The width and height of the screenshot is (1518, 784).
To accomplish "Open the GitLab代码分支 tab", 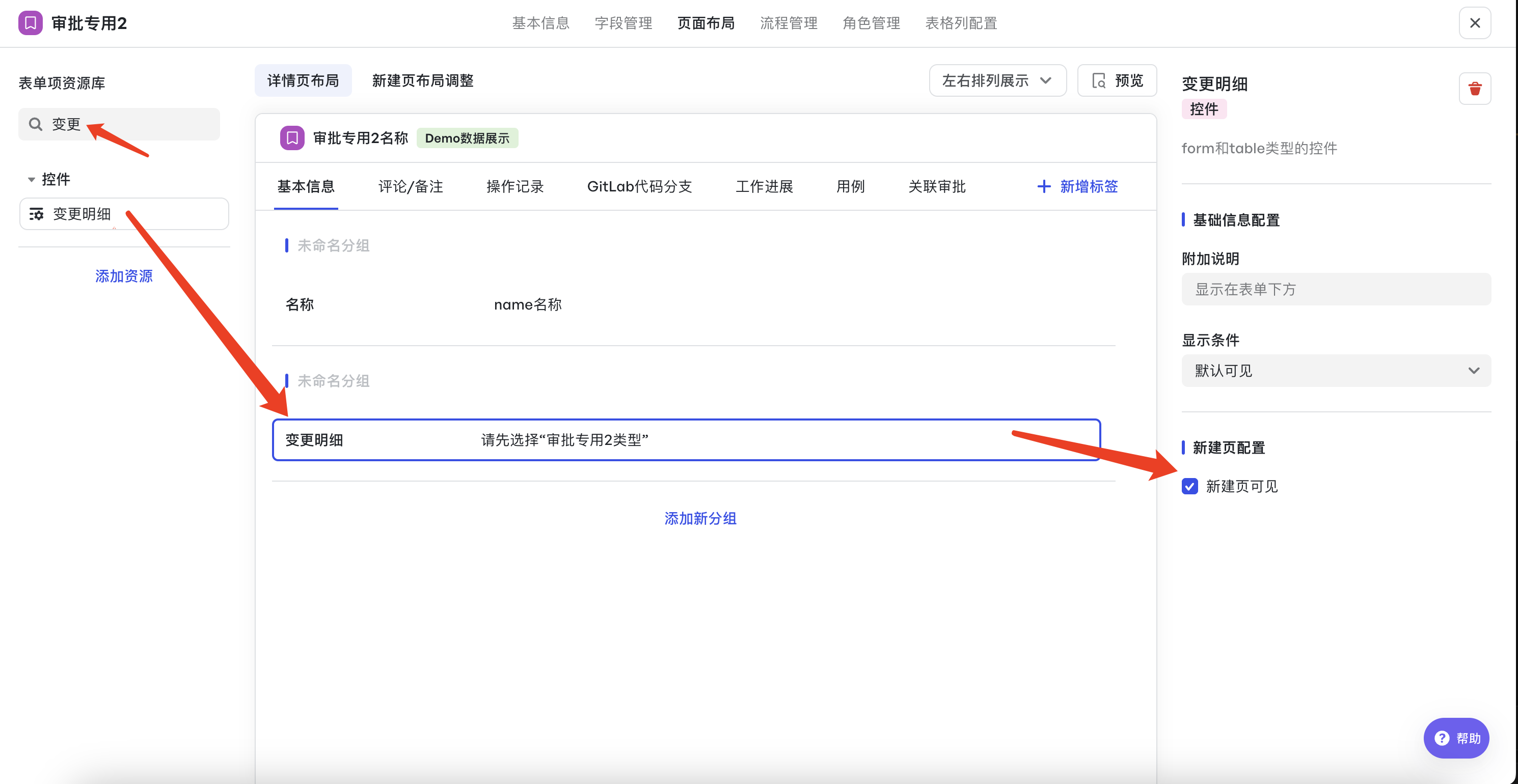I will (639, 187).
